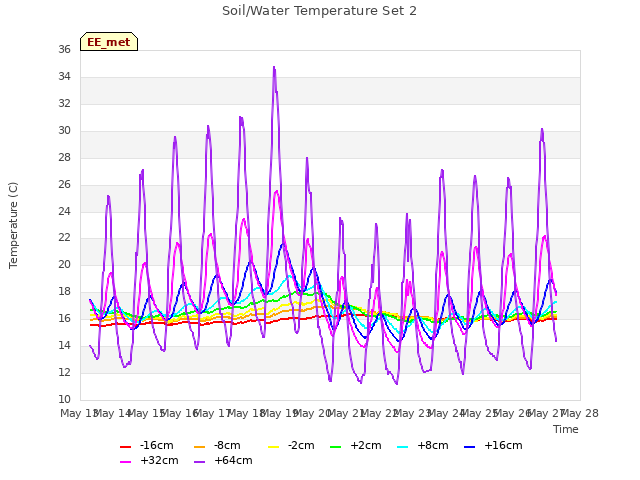
Task: Click the EE_met annotation label
Action: click(x=109, y=42)
